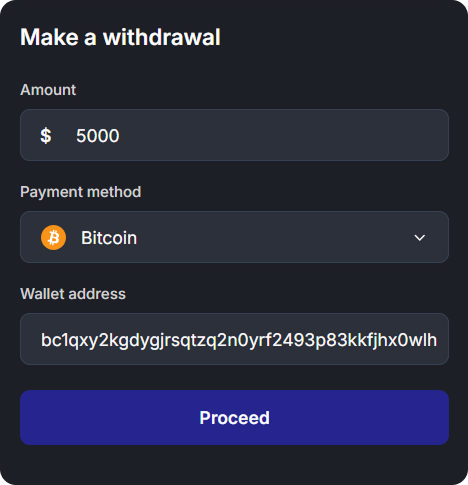Expand the payment method chevron arrow

point(419,238)
